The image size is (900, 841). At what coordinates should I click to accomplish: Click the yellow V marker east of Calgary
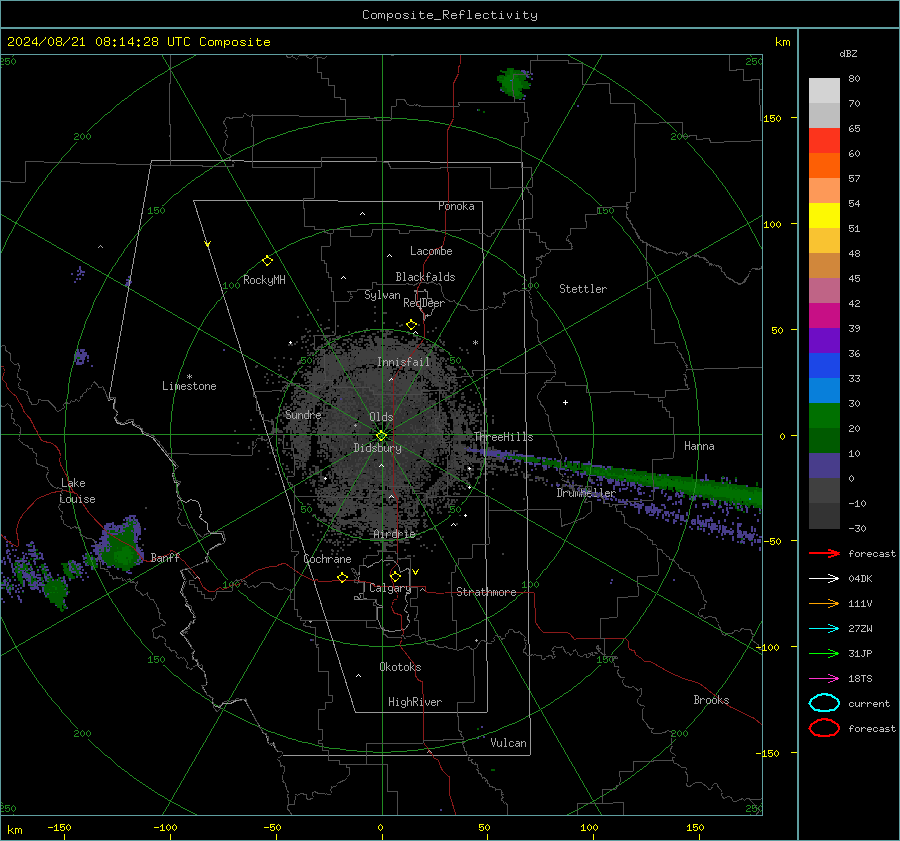coord(416,572)
